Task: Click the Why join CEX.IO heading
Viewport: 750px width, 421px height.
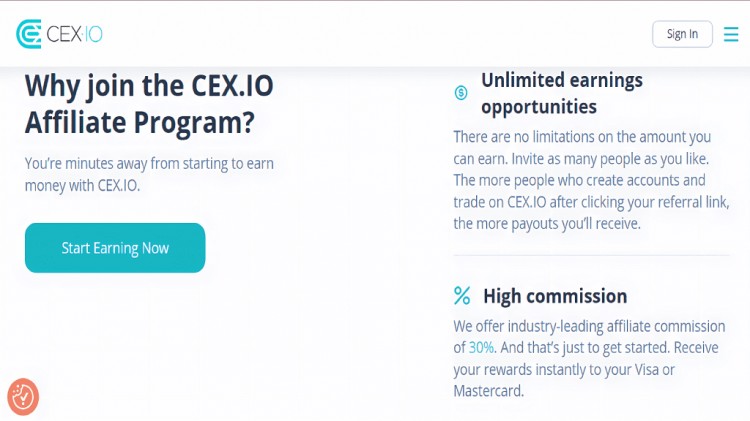Action: [x=149, y=104]
